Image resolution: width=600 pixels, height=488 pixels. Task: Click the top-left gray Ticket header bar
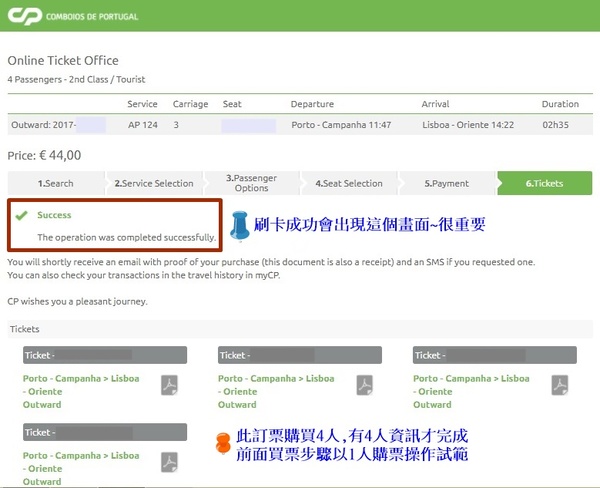(104, 355)
